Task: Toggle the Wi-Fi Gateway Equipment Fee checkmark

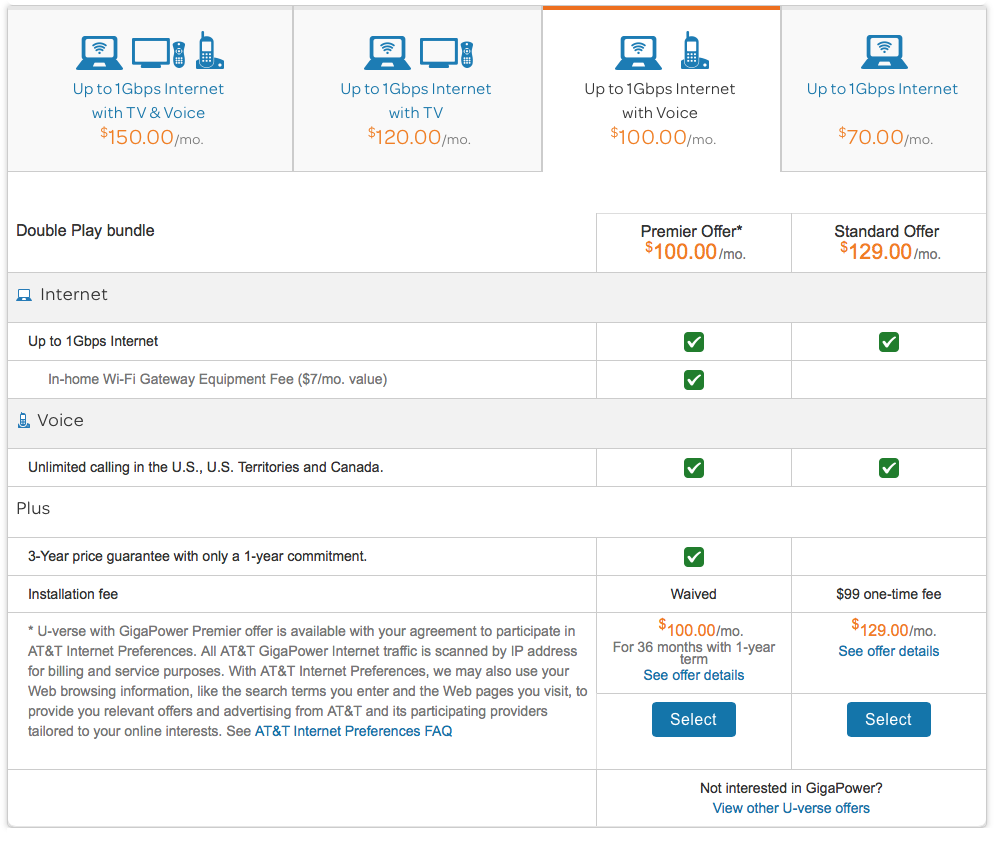Action: click(693, 379)
